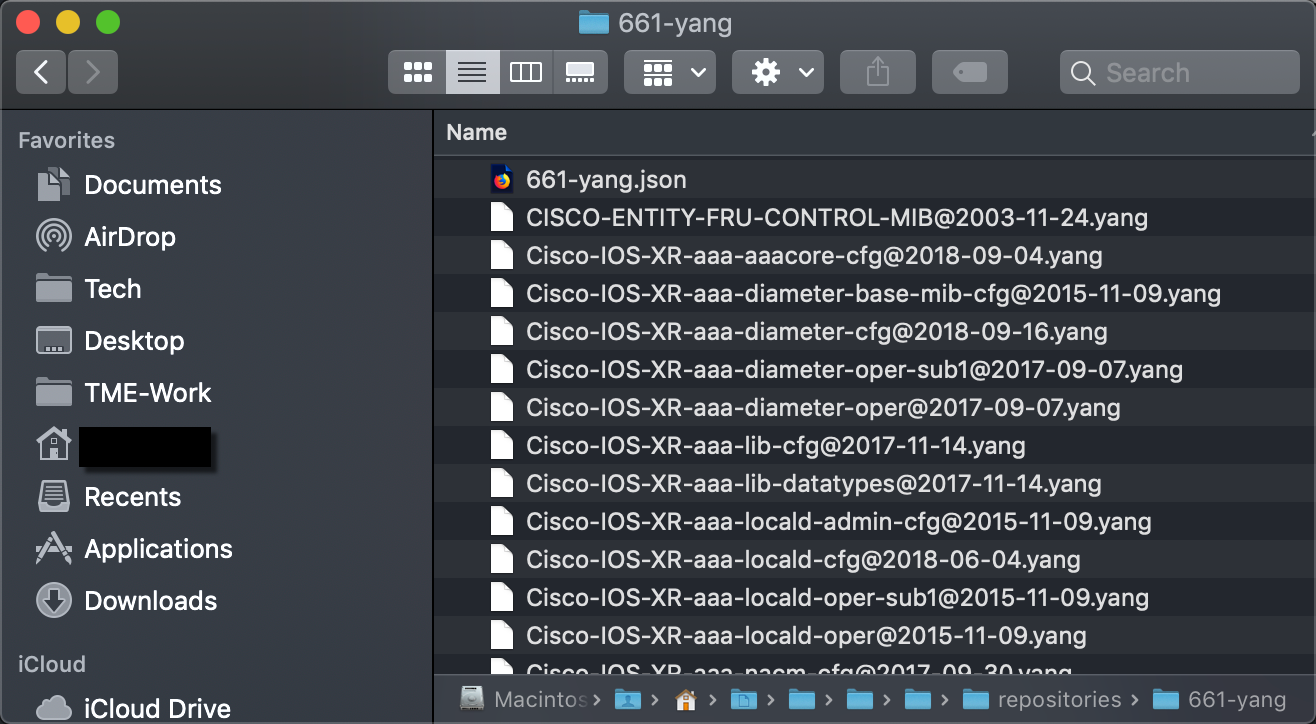Select Cisco-IOS-XR-aaa-locald-oper@2015-11-09.yang

(875, 636)
